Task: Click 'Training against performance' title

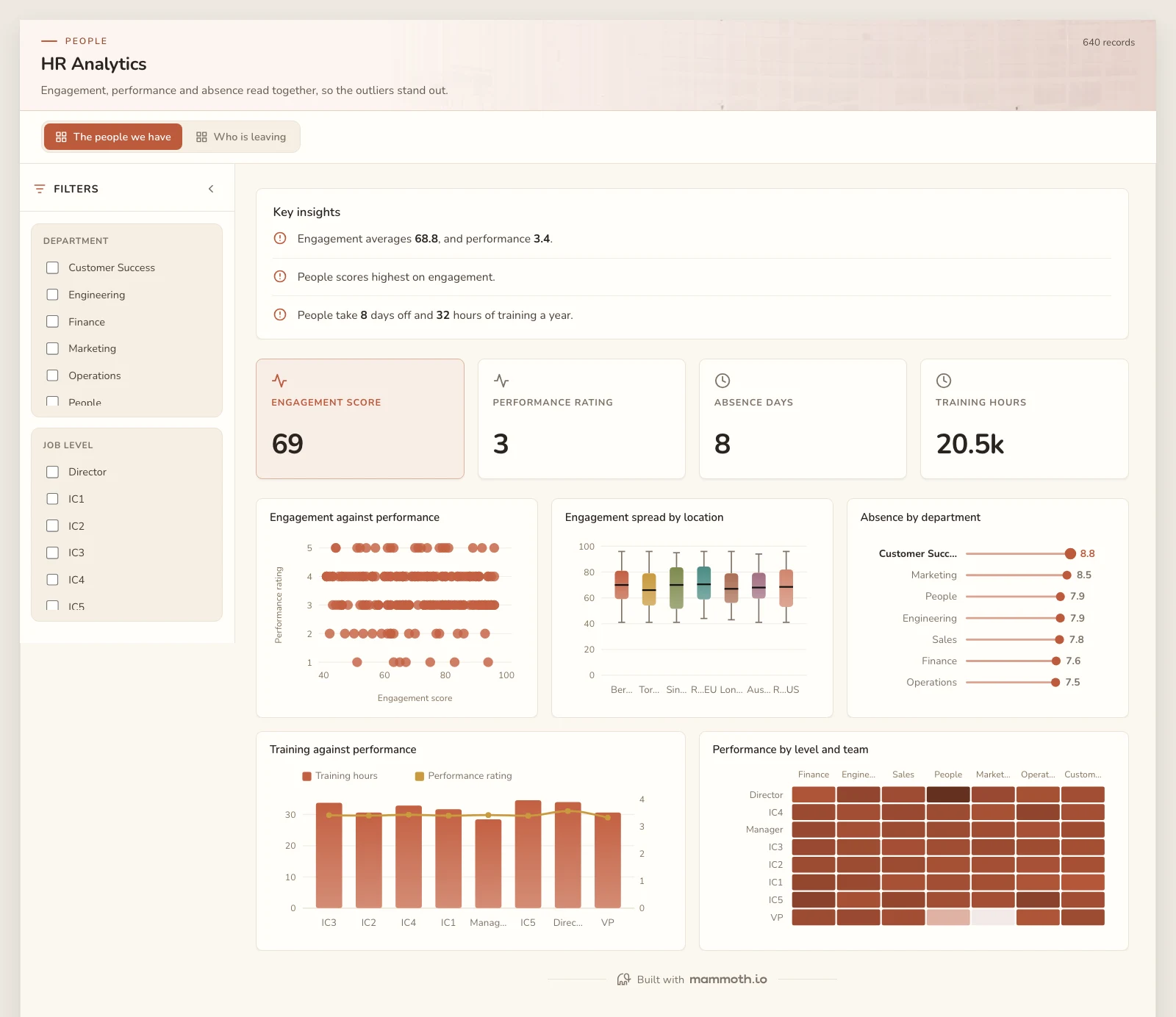Action: (343, 750)
